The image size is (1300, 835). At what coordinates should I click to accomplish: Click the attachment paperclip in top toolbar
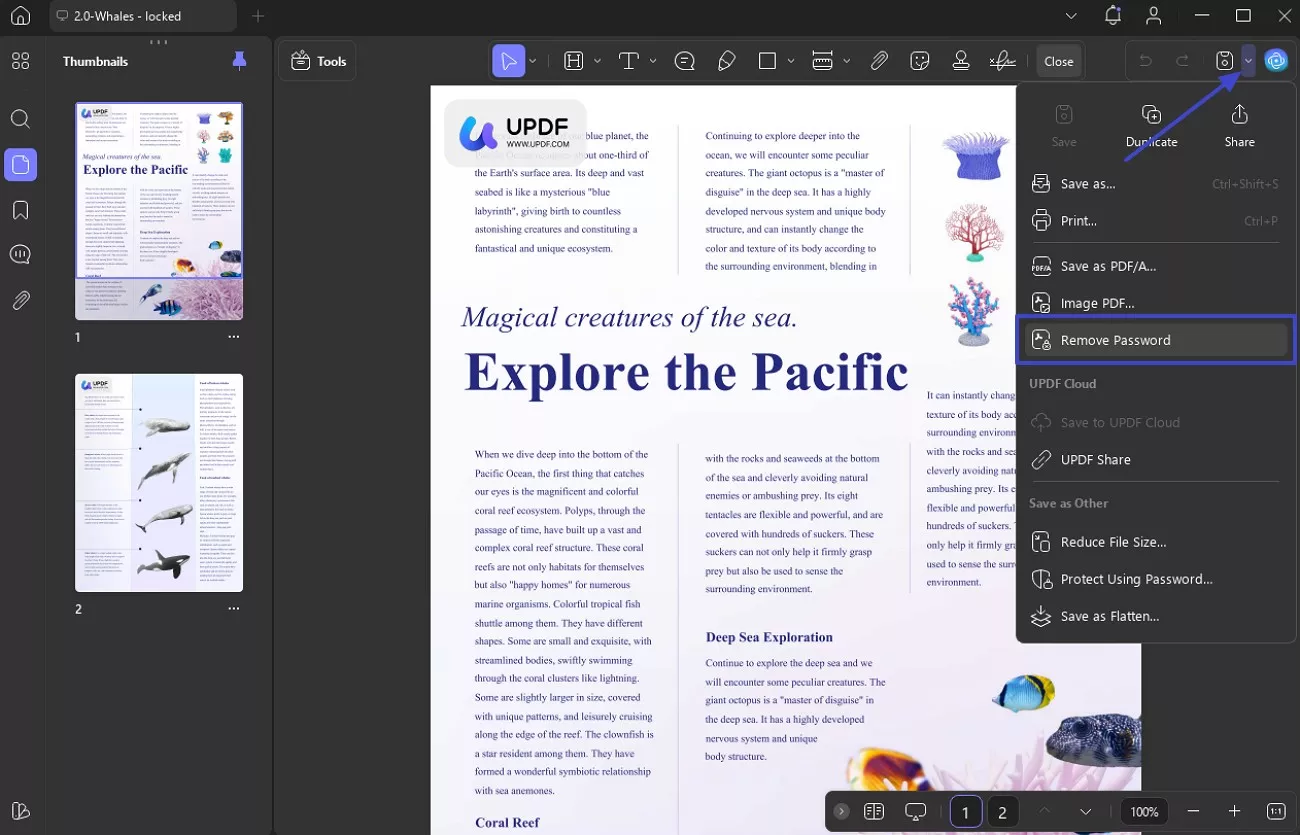click(879, 61)
